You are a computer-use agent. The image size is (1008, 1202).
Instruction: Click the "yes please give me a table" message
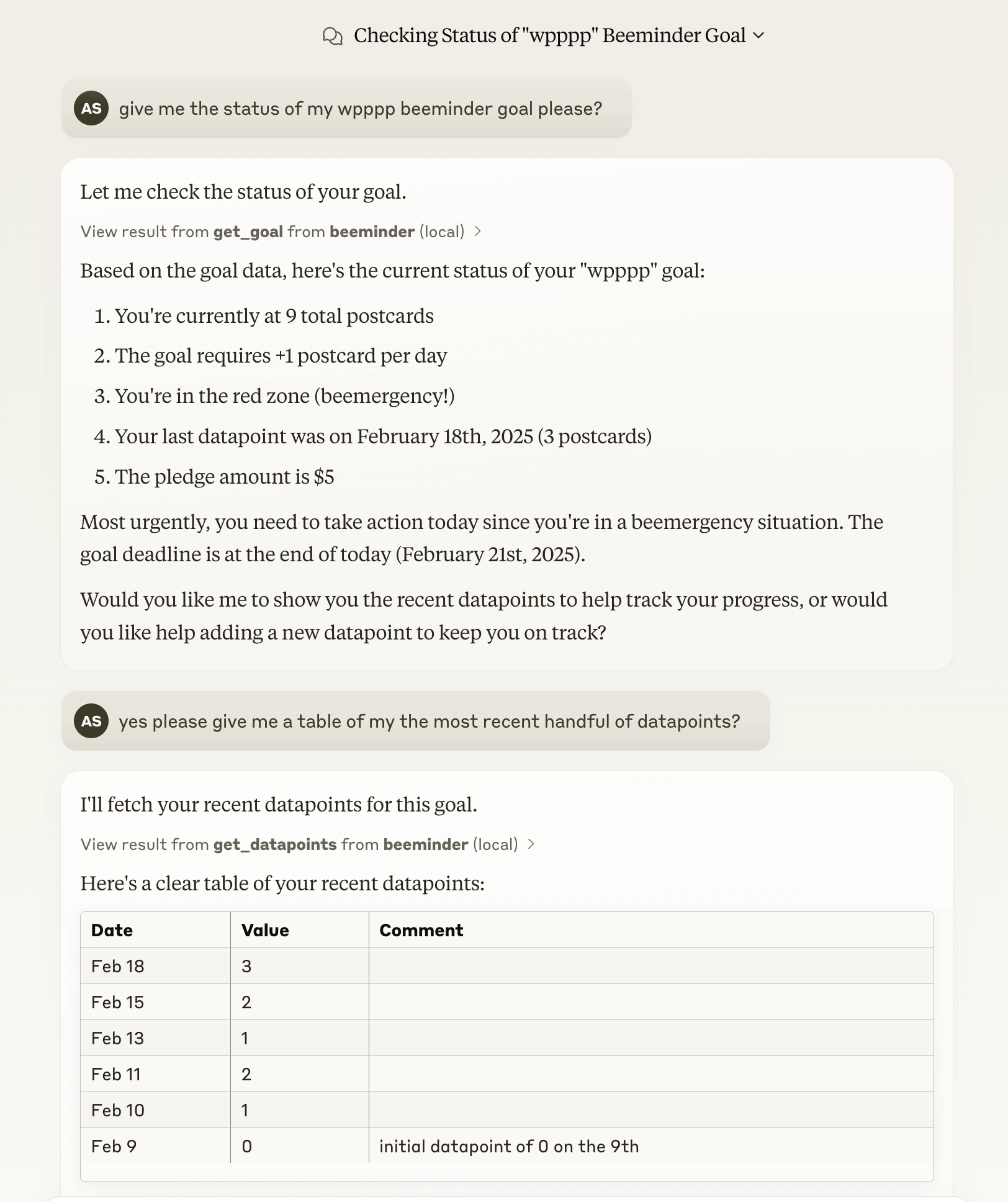[x=429, y=721]
